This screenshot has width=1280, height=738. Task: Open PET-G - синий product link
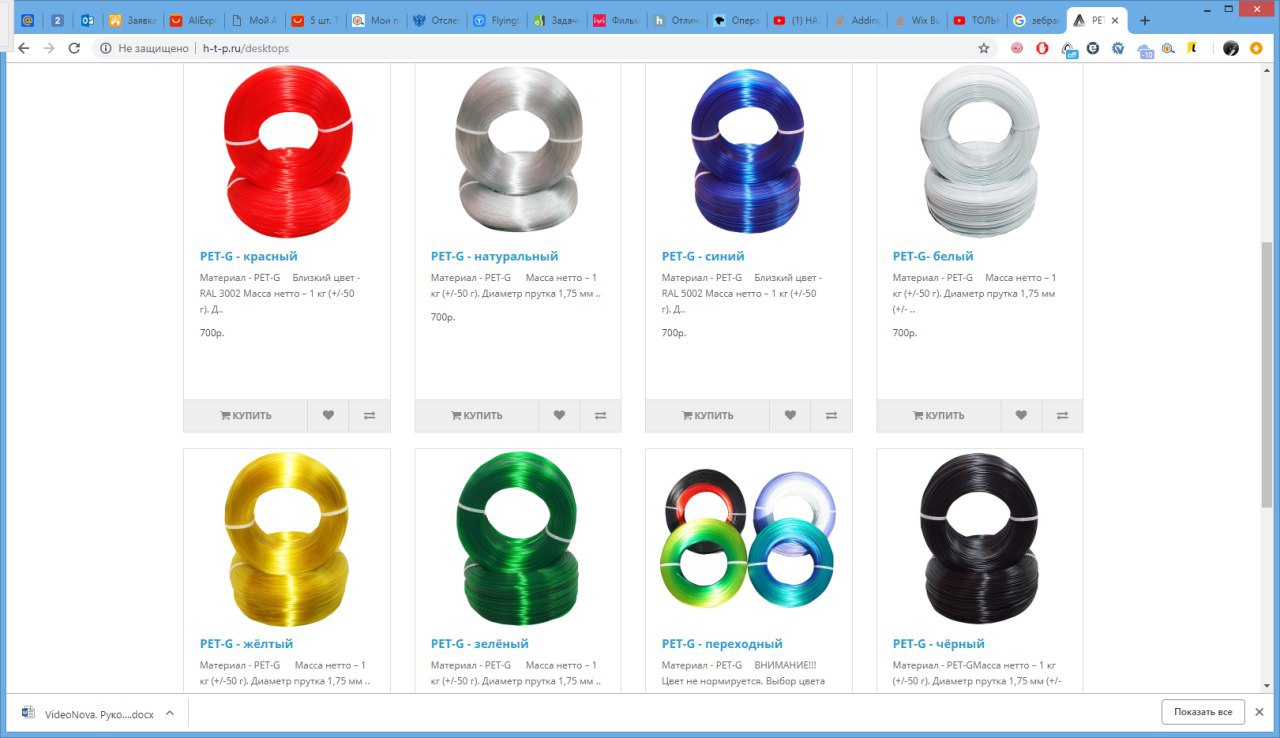pyautogui.click(x=703, y=256)
